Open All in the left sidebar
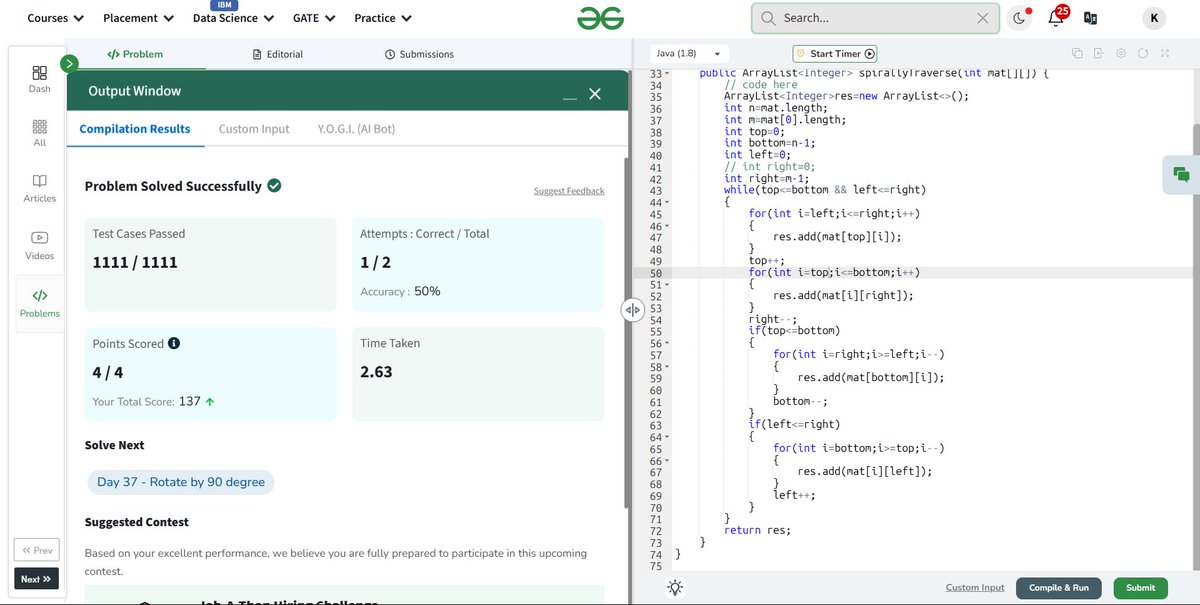Viewport: 1200px width, 605px height. pos(39,133)
